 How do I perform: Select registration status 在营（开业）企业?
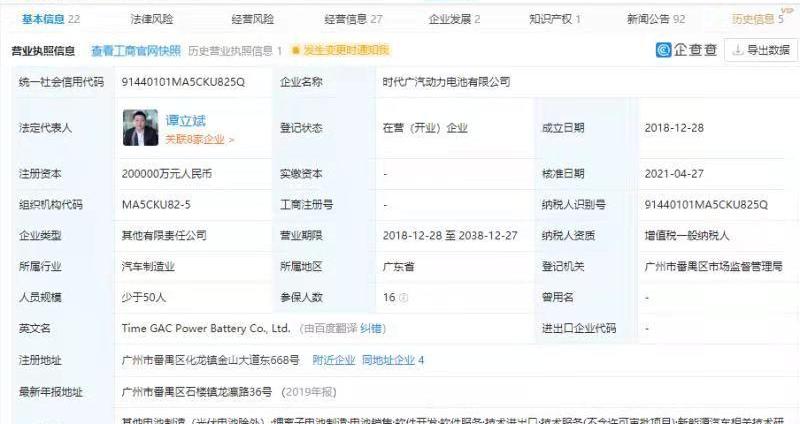tap(425, 128)
